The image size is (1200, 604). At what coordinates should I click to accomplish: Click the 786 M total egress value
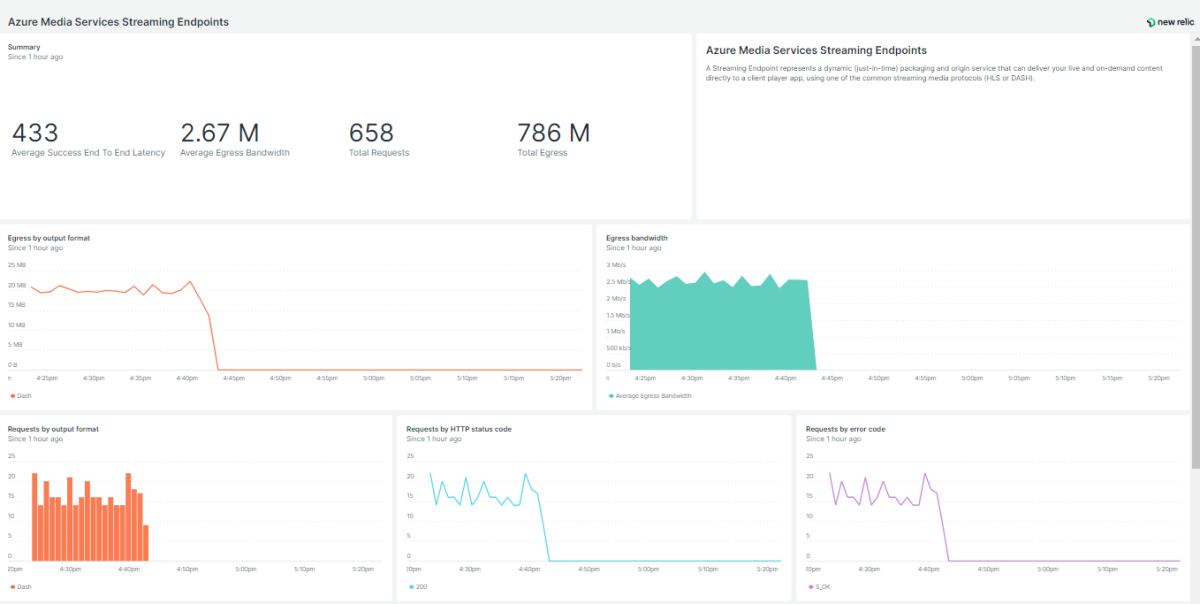(x=553, y=132)
